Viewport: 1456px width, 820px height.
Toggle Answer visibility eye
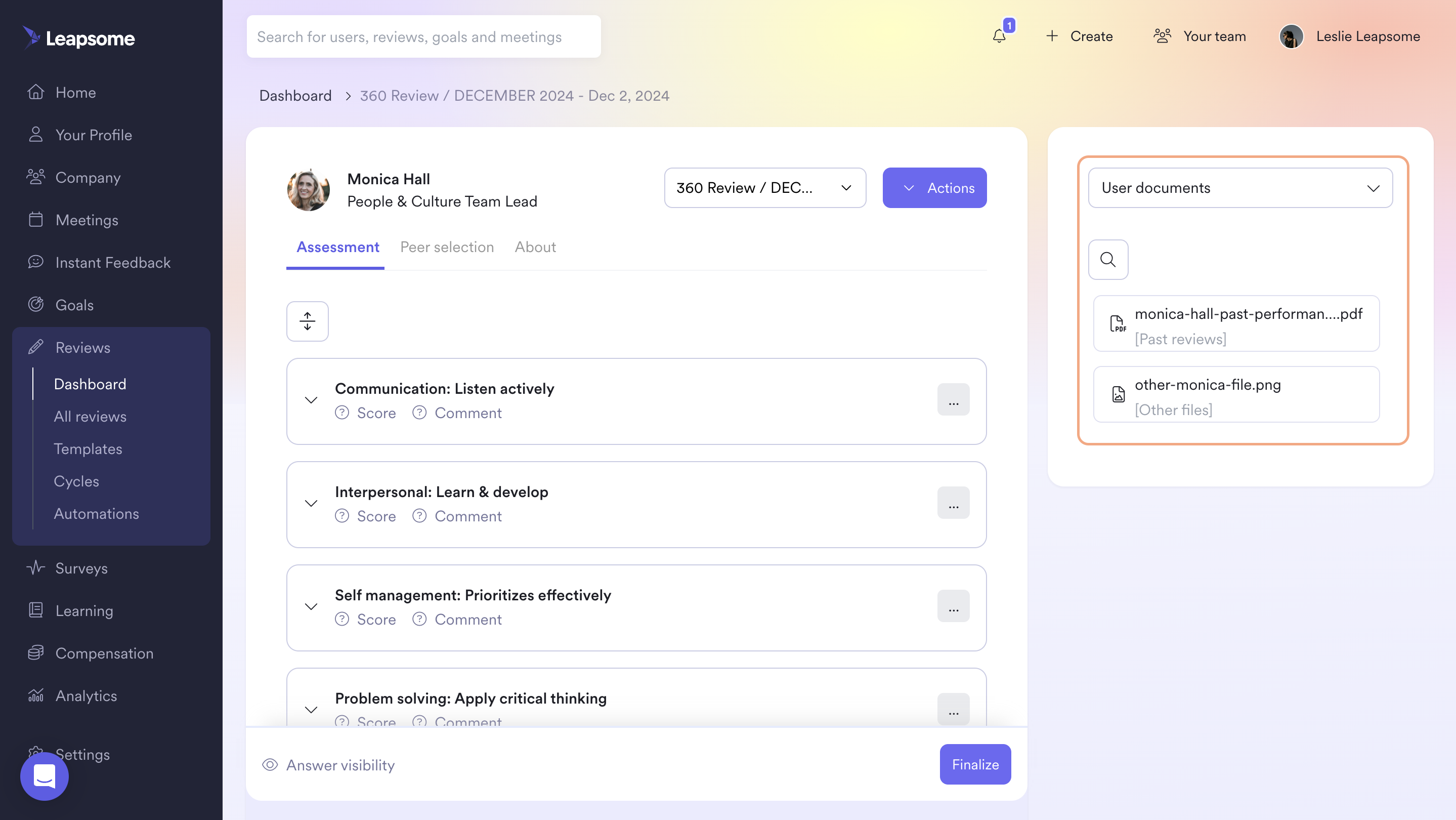270,765
